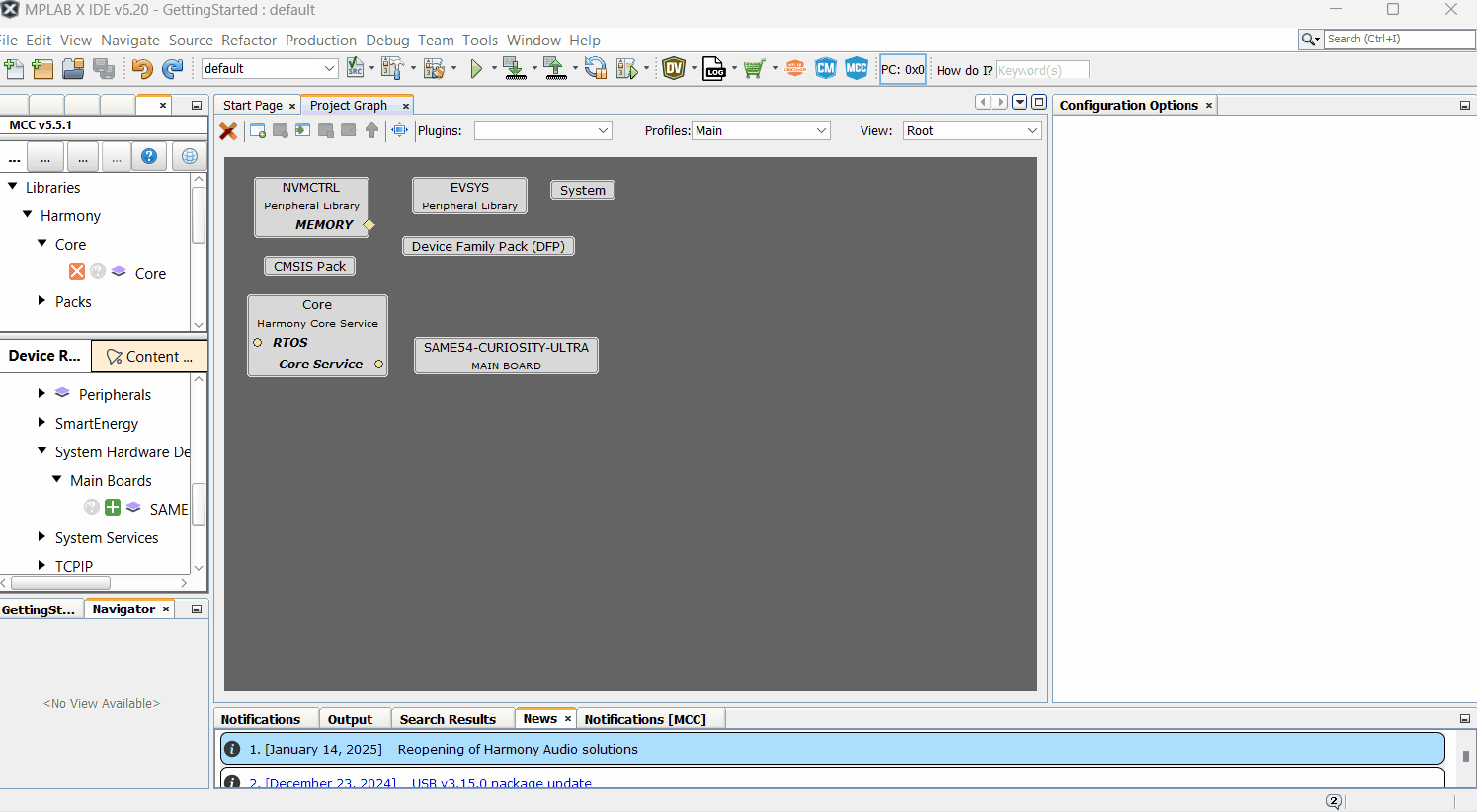Image resolution: width=1477 pixels, height=812 pixels.
Task: Select the SAME54-CURIOSITY-ULTRA main board node
Action: (506, 356)
